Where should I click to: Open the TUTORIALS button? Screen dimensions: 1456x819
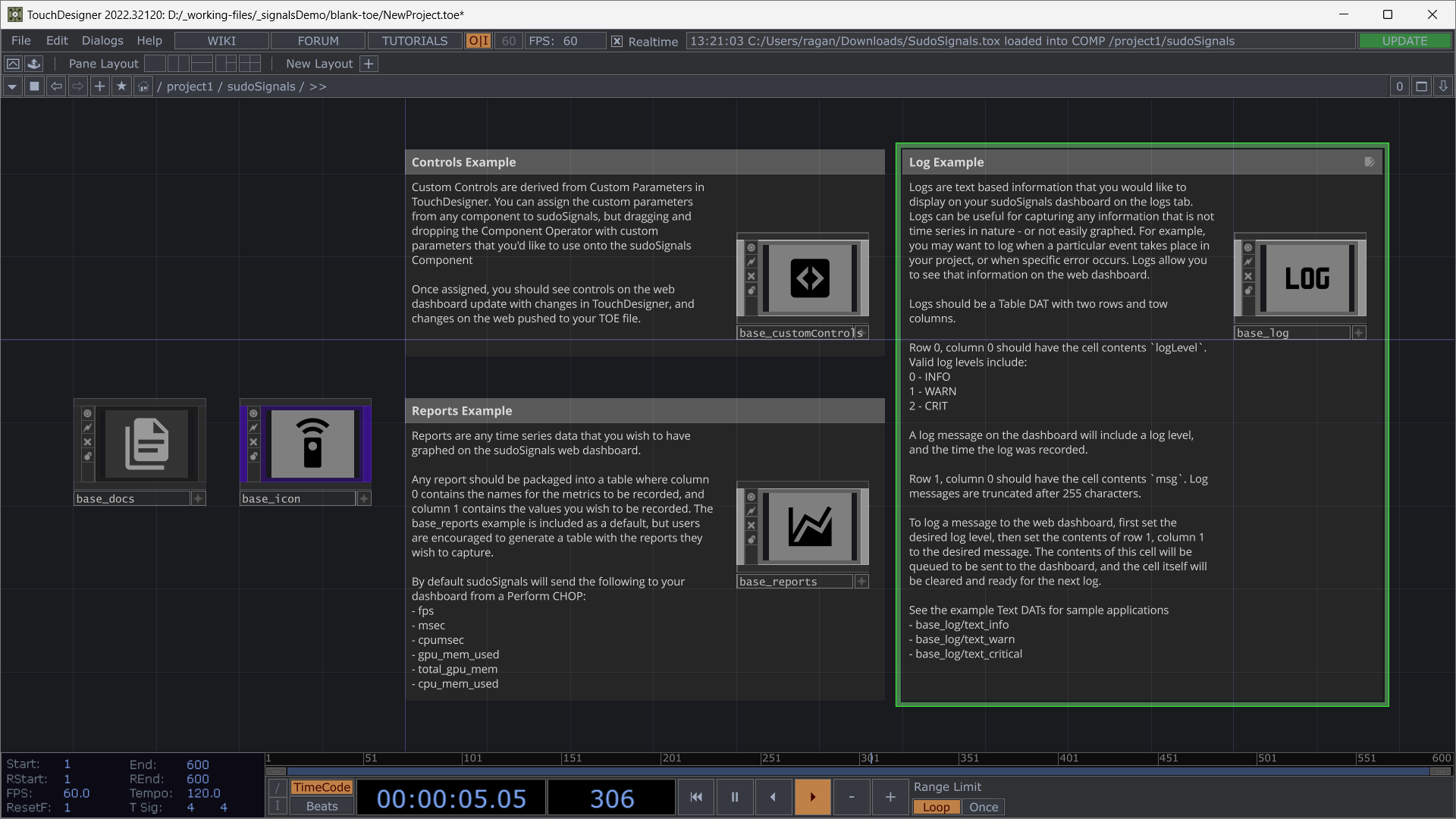point(415,41)
